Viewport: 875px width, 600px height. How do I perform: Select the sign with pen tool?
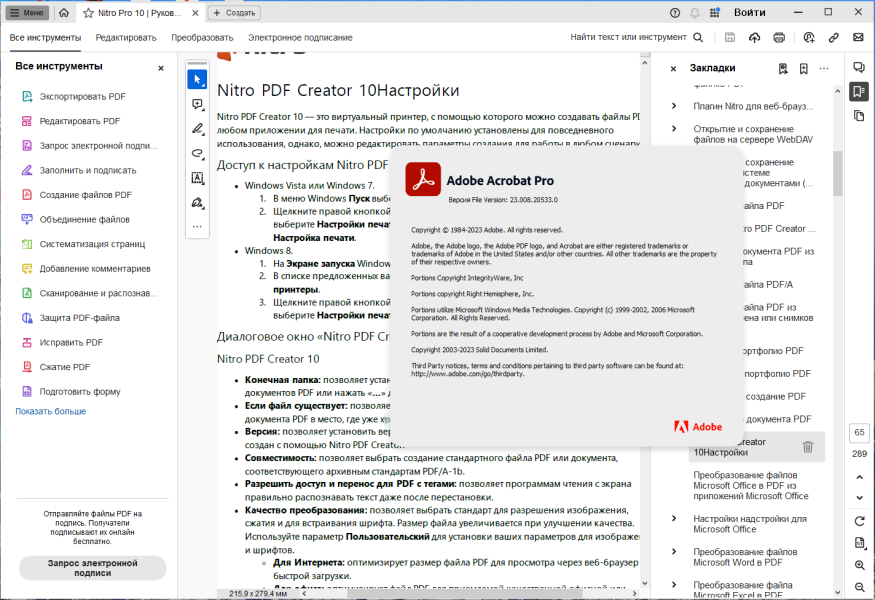198,203
